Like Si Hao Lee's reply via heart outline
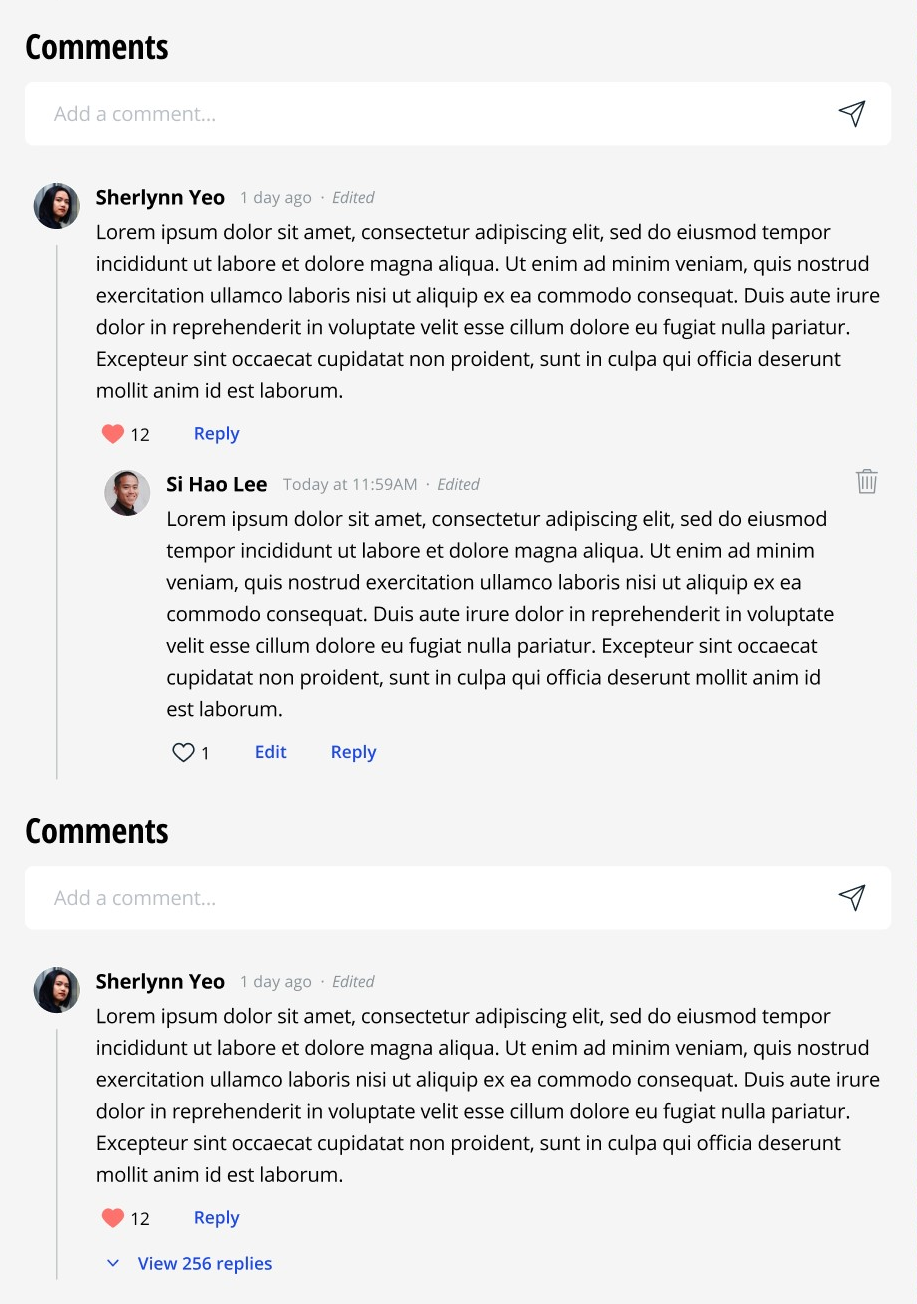 184,753
